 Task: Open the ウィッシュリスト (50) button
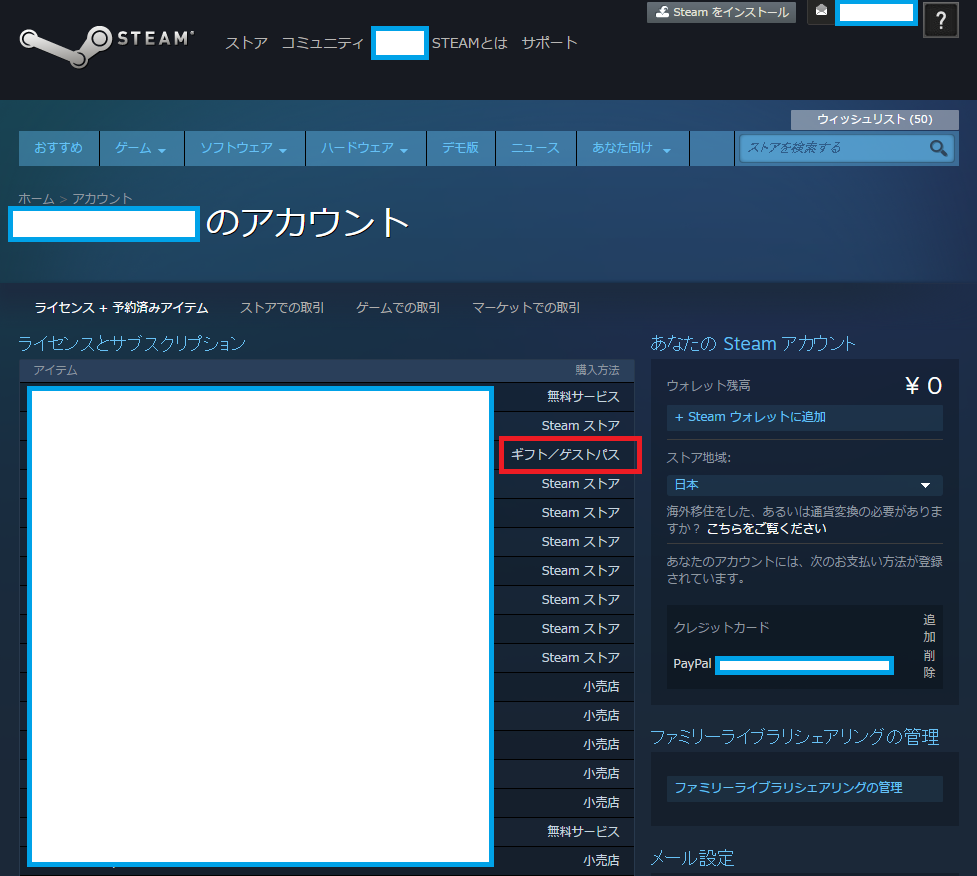click(874, 119)
